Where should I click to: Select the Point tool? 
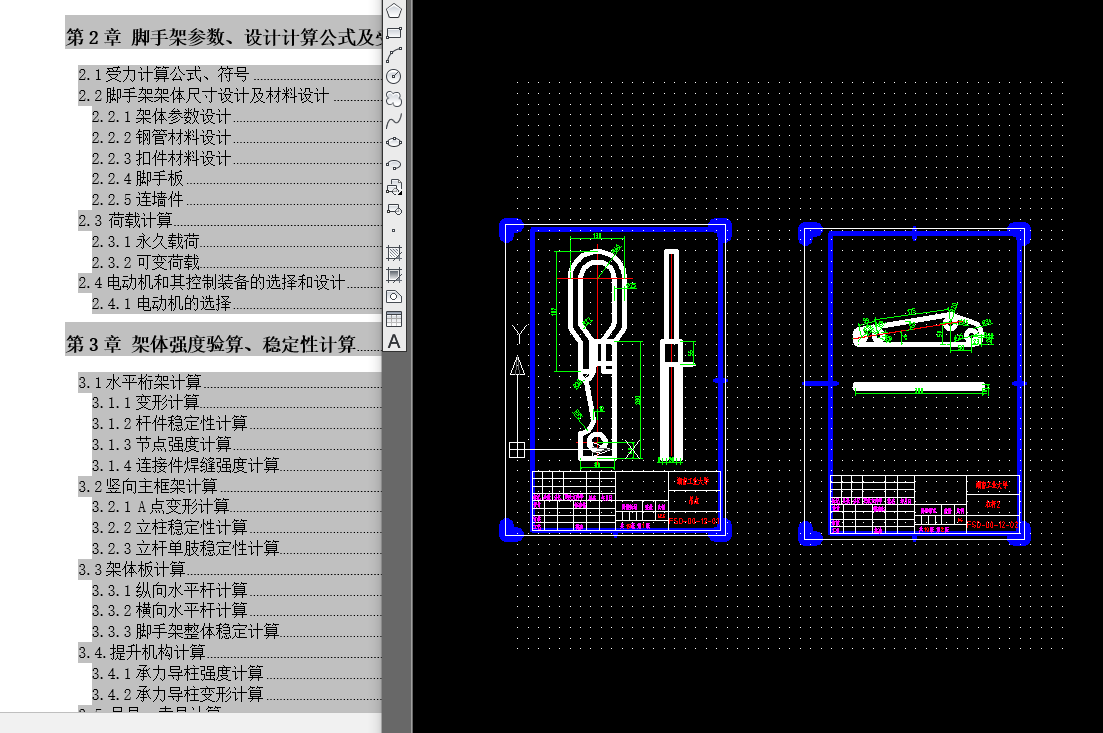click(394, 228)
